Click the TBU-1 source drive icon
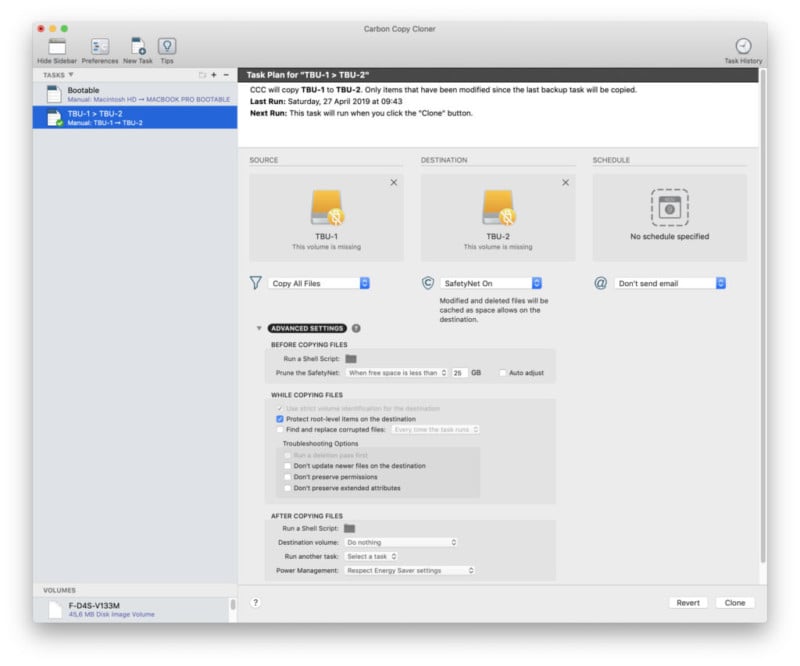This screenshot has width=800, height=666. 327,208
